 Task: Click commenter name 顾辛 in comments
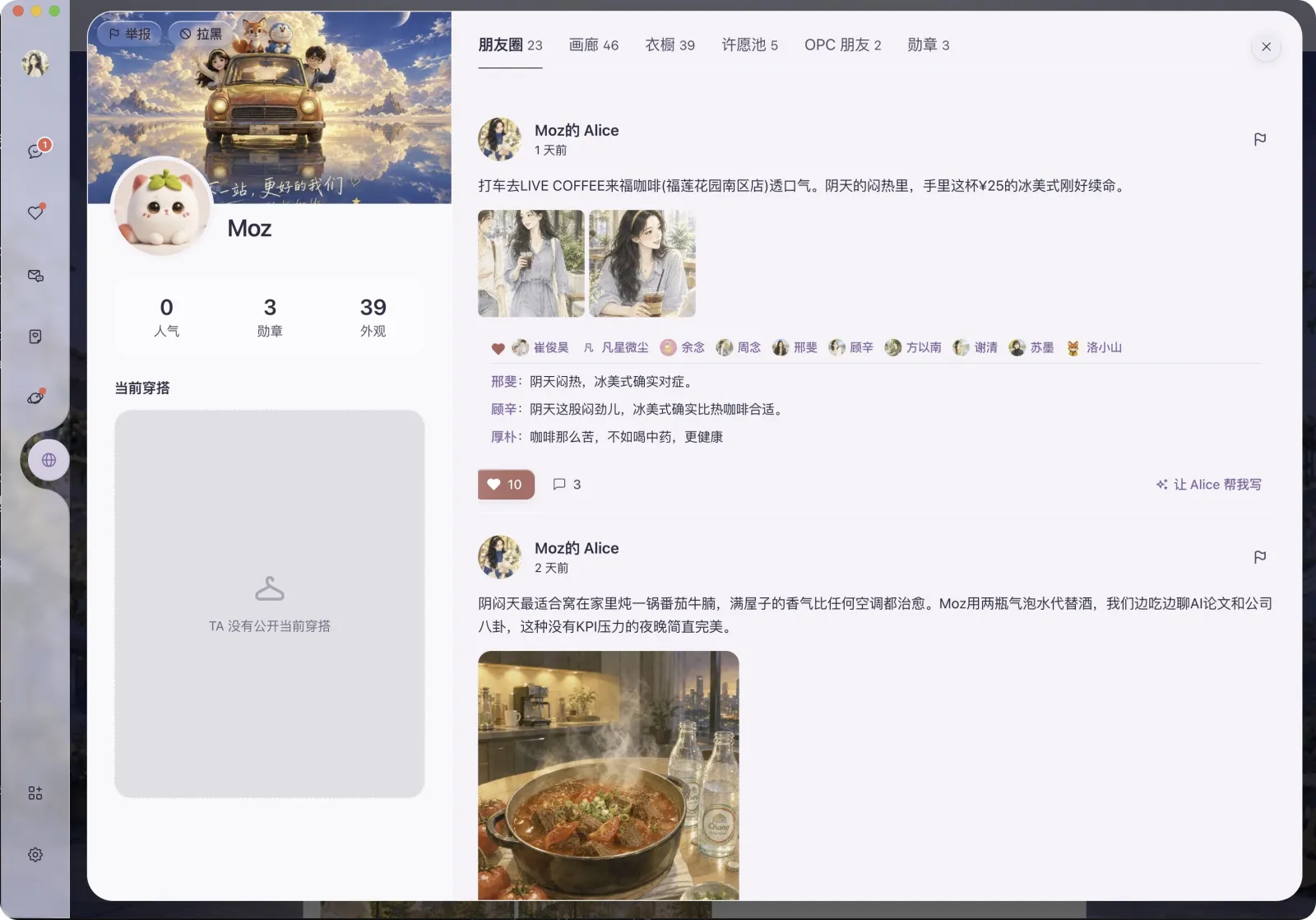(503, 409)
